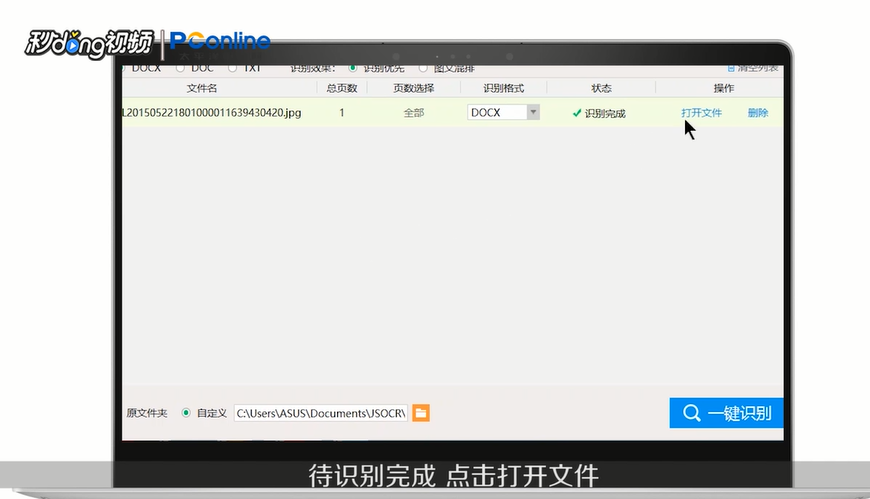Click the 原文件夹 label

(146, 413)
